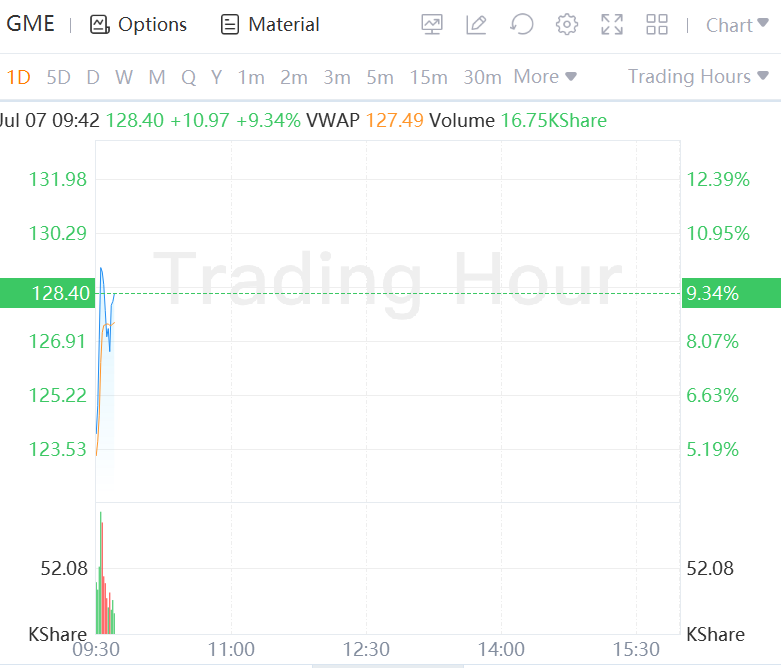The height and width of the screenshot is (668, 781).
Task: Switch to the 30m interval
Action: (482, 77)
